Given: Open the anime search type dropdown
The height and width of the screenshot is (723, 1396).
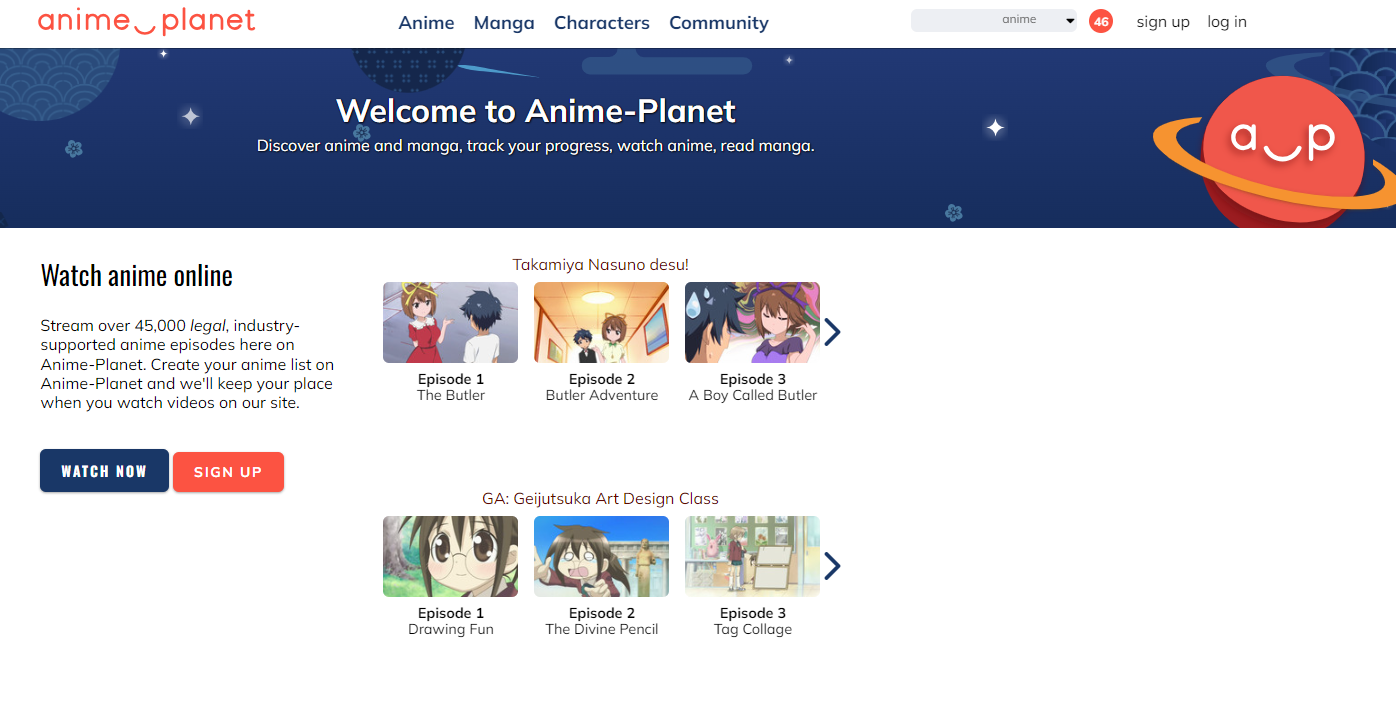Looking at the screenshot, I should tap(1037, 20).
